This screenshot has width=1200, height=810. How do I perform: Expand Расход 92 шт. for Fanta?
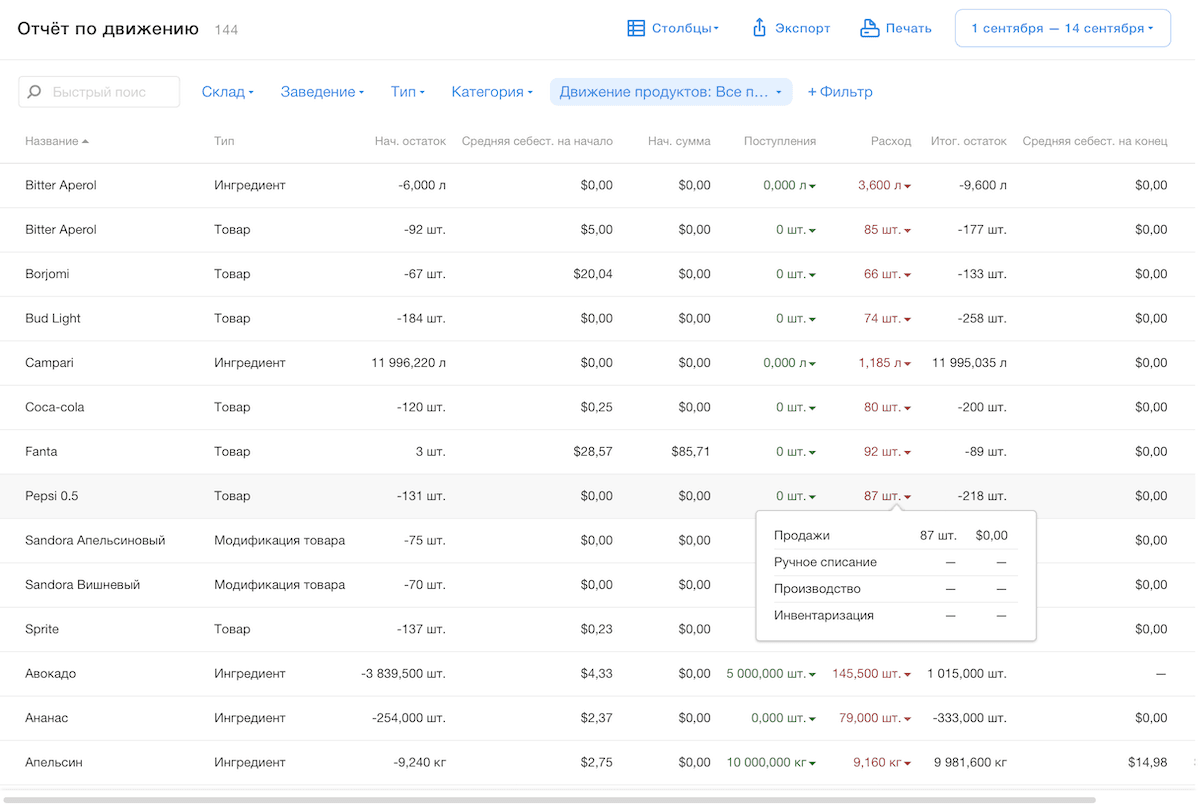click(888, 452)
